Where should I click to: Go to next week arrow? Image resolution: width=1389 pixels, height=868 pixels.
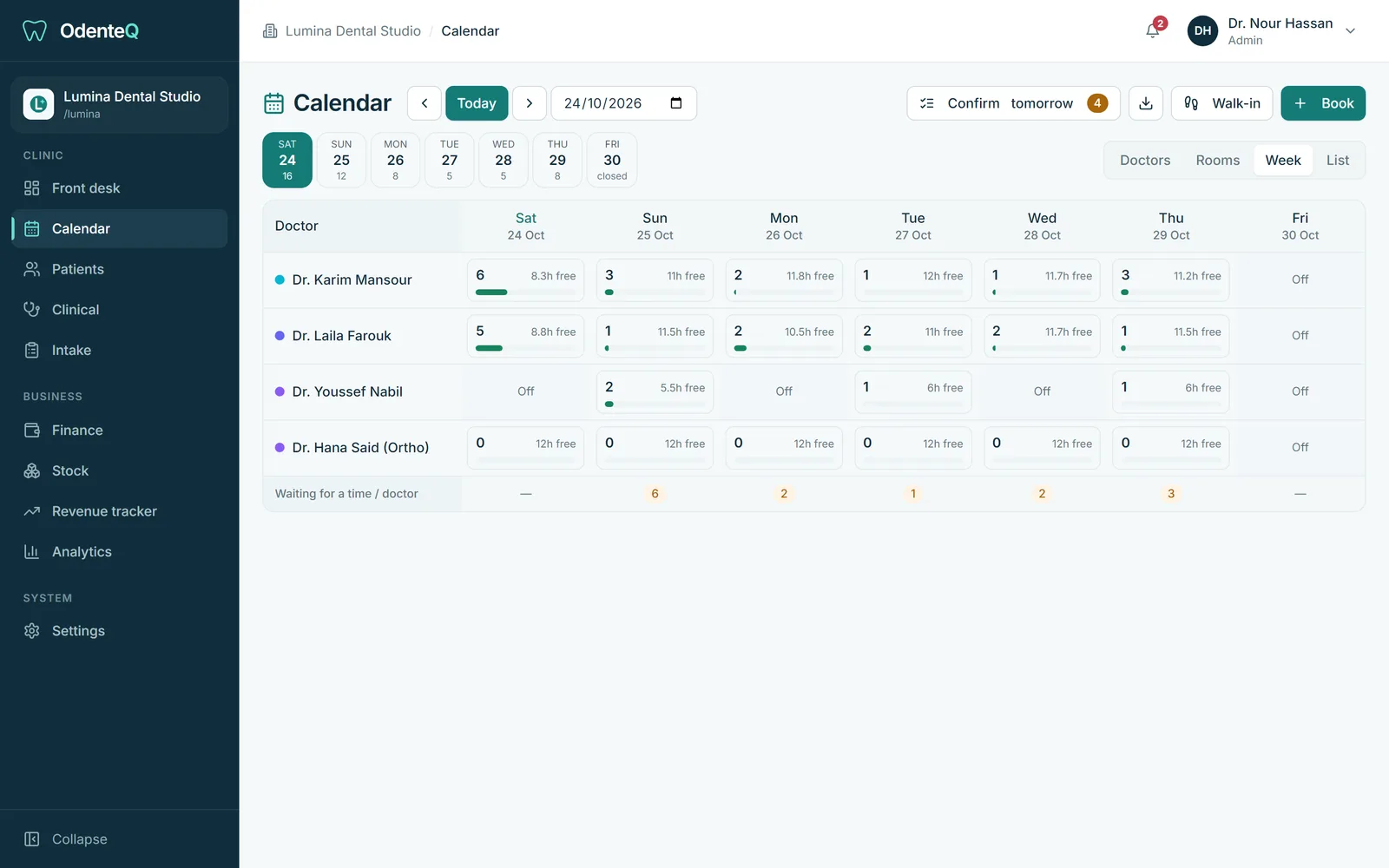point(530,103)
